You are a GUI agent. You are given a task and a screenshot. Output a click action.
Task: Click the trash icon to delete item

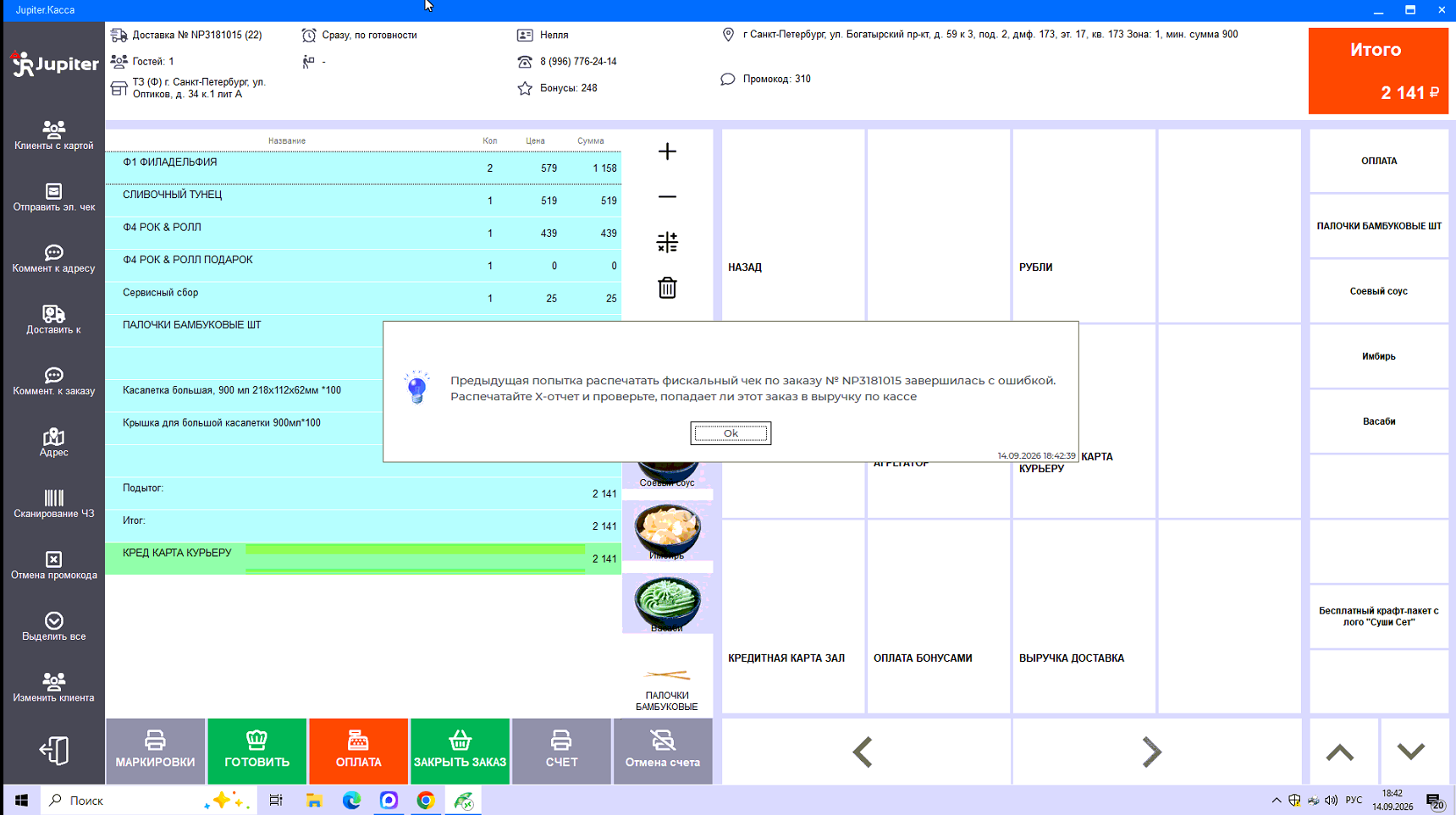click(667, 288)
